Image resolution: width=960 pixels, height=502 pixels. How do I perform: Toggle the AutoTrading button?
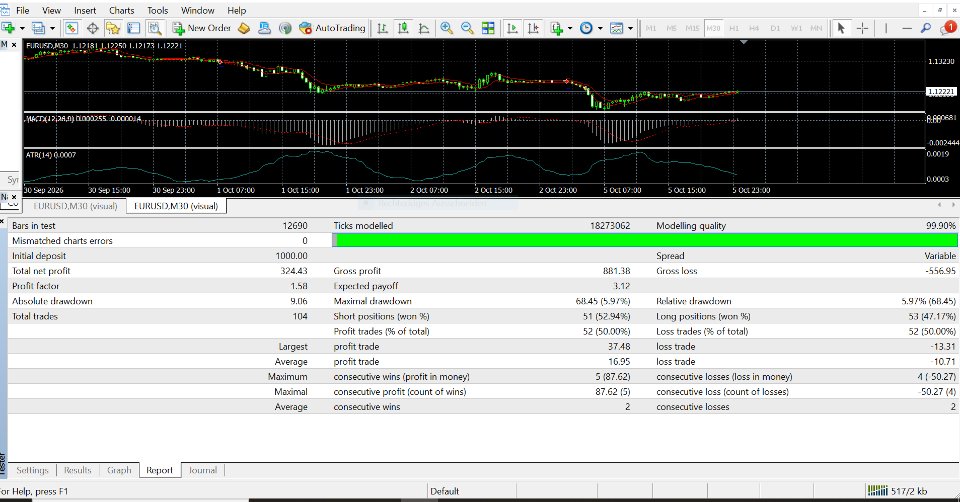coord(332,28)
